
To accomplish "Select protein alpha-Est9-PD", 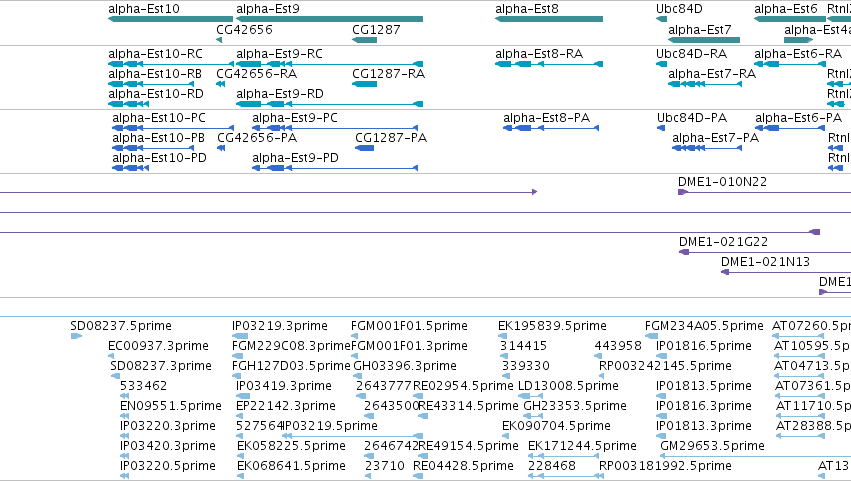I will point(335,168).
